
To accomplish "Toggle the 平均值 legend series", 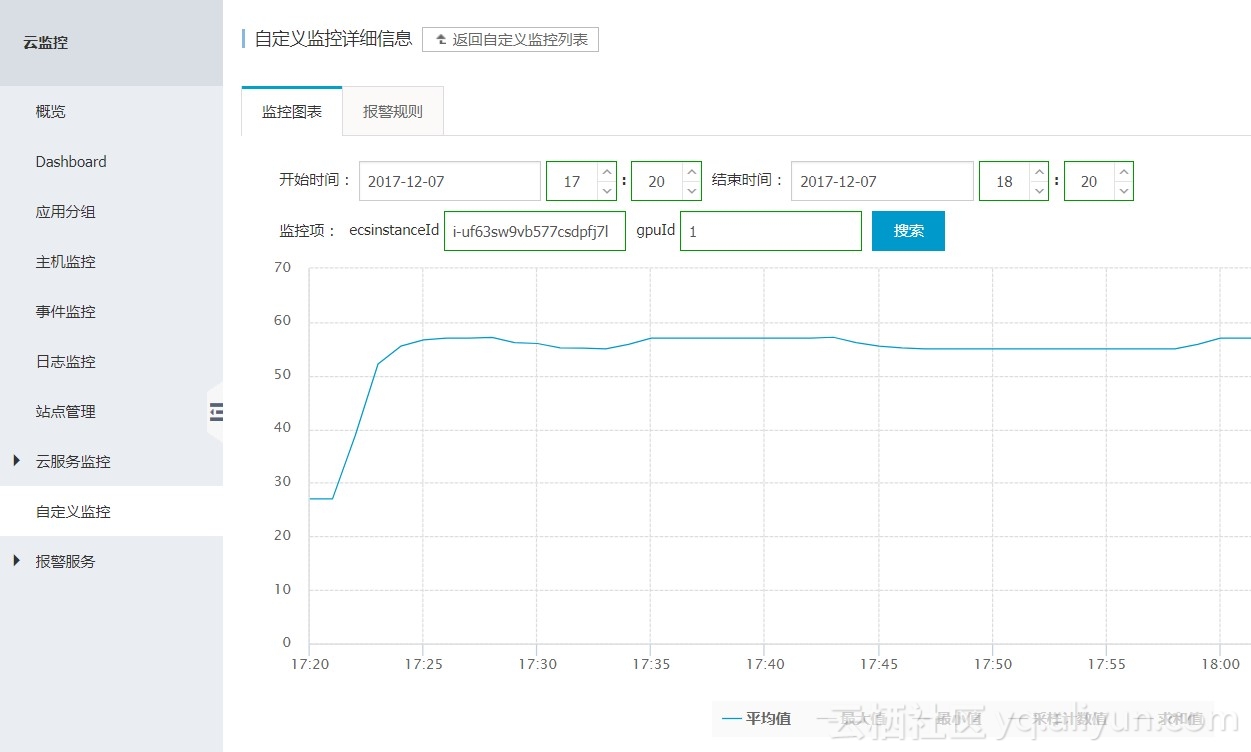I will [756, 718].
